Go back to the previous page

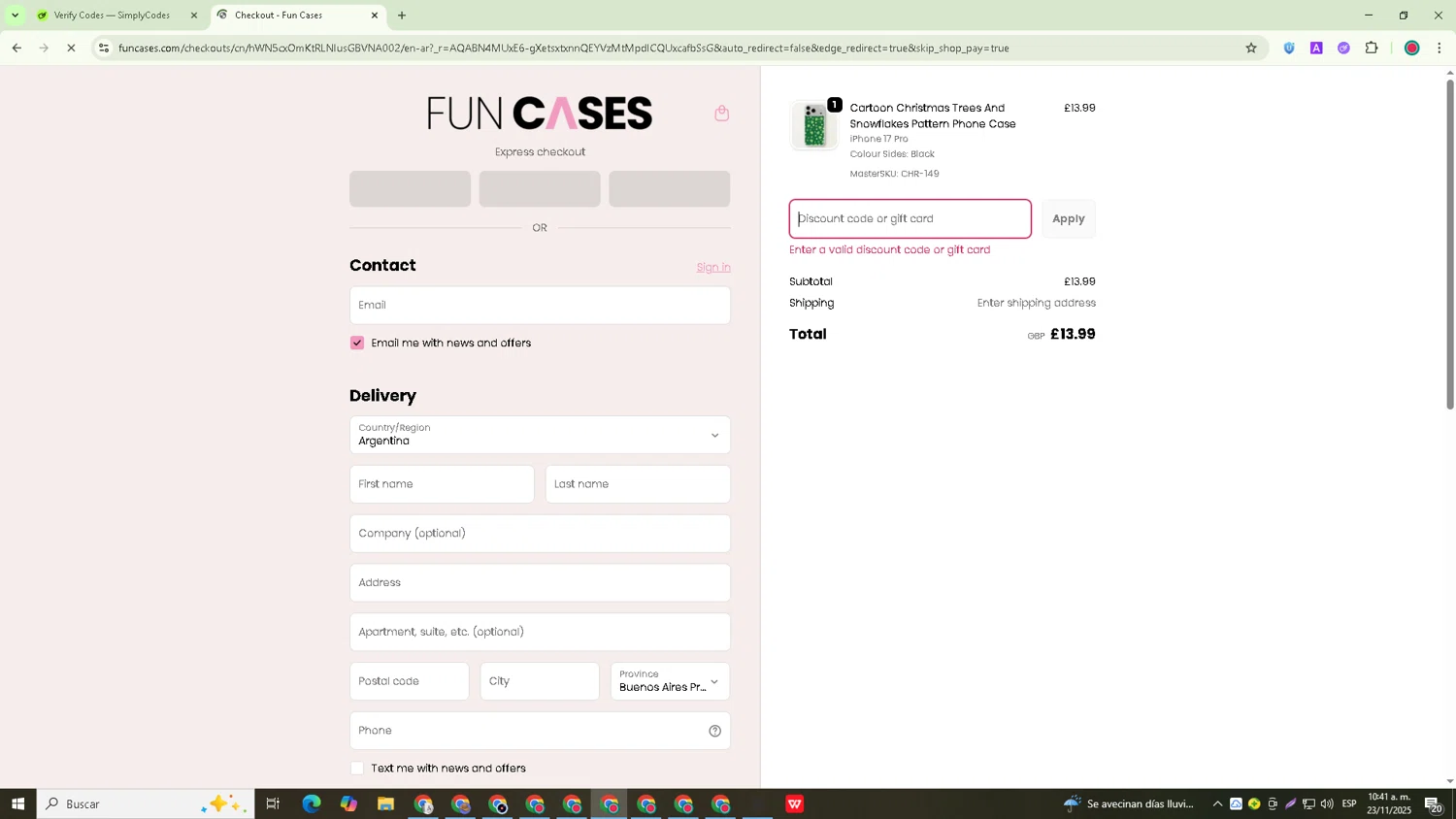(x=17, y=48)
